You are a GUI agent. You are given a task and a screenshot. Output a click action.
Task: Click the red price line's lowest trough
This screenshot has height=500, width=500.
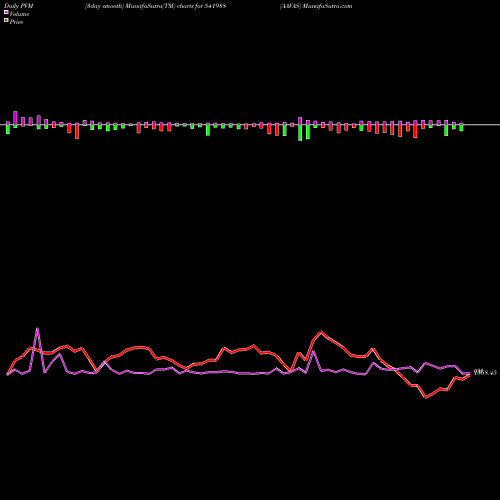point(426,397)
